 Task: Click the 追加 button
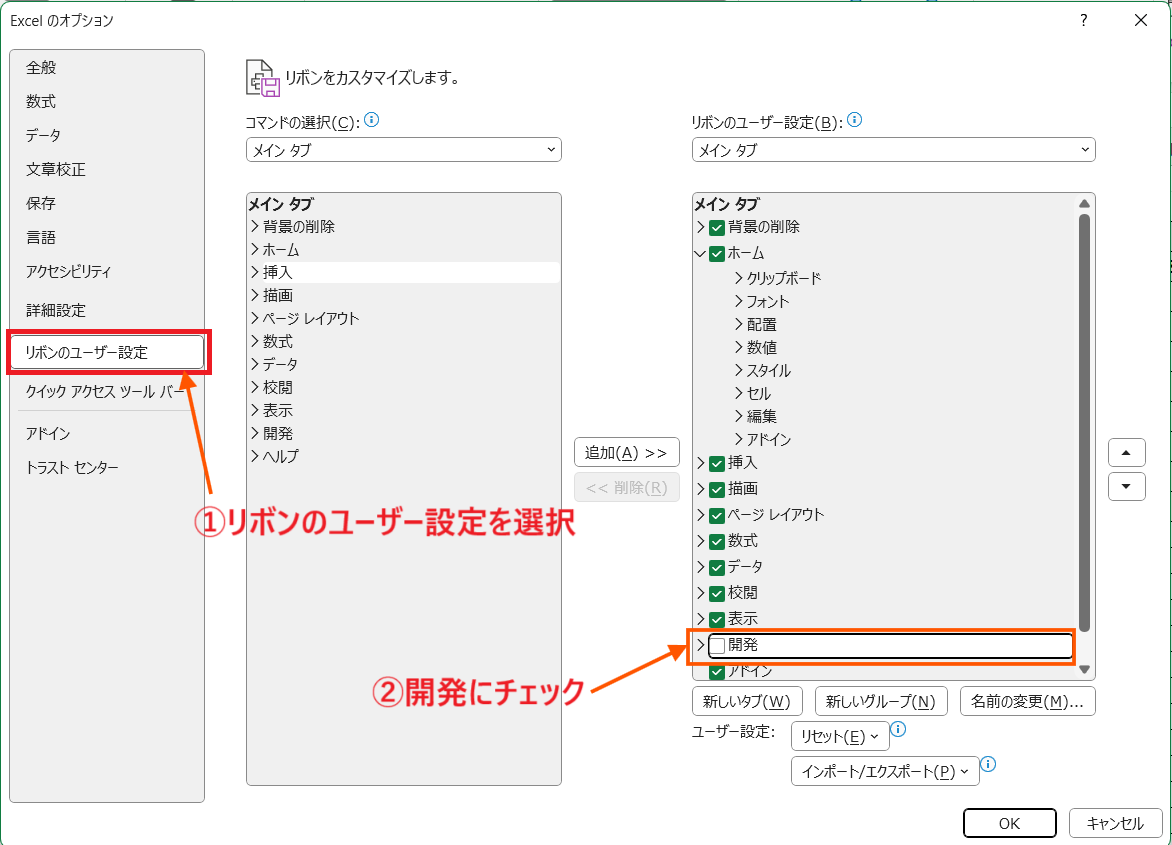click(x=626, y=452)
